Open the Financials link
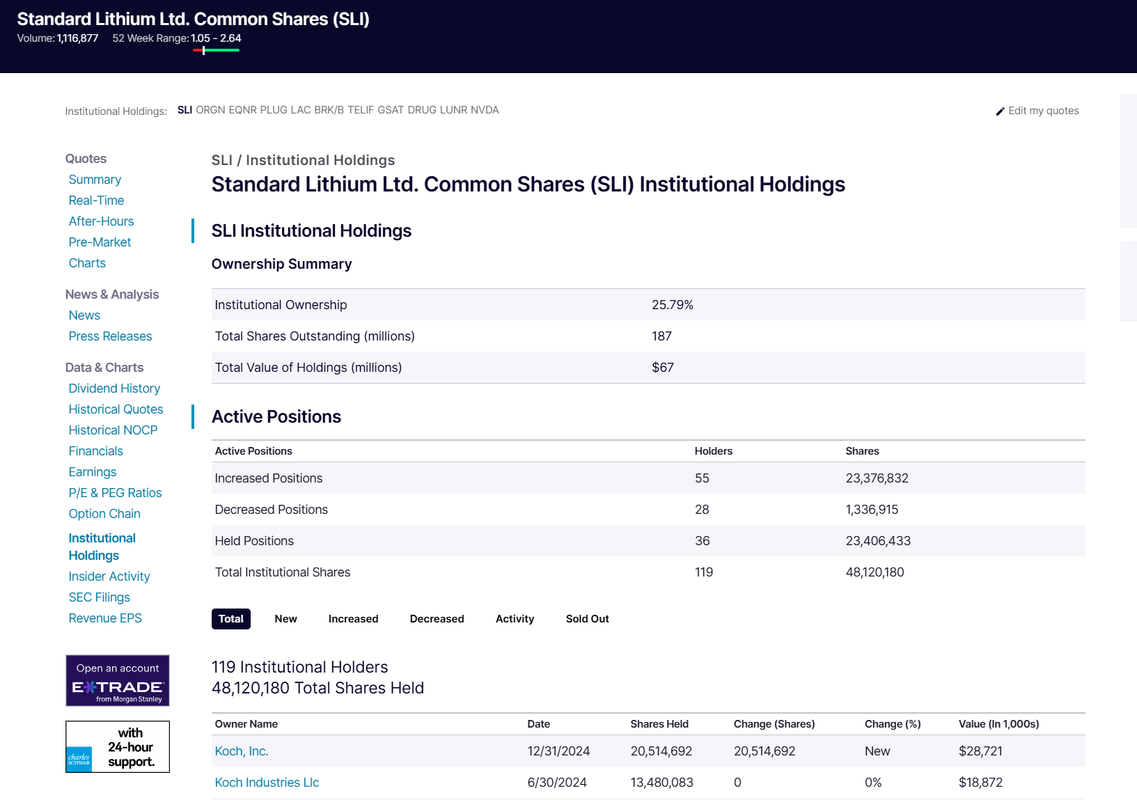1137x800 pixels. (x=96, y=451)
